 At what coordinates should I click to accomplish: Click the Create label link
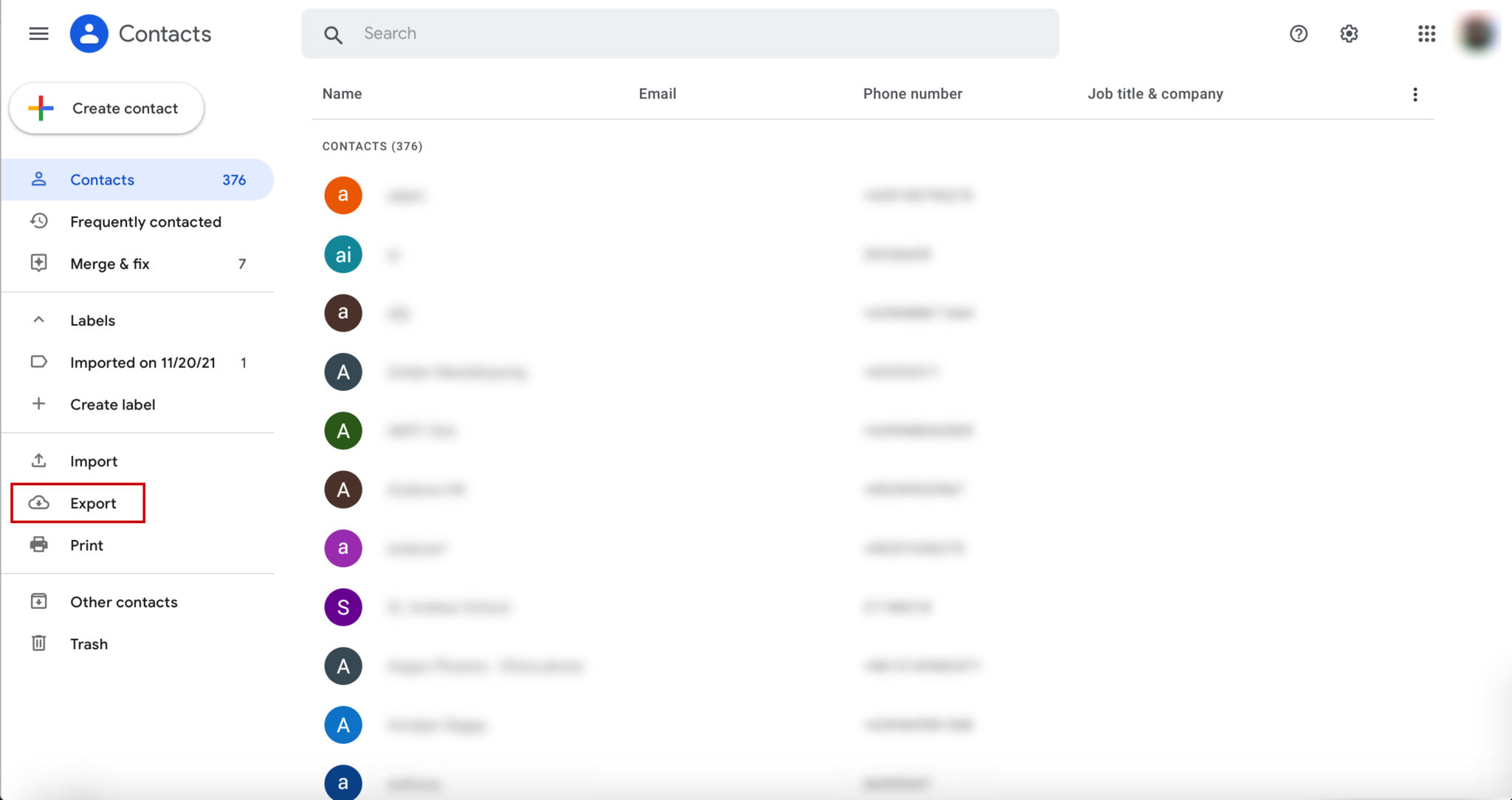(112, 404)
